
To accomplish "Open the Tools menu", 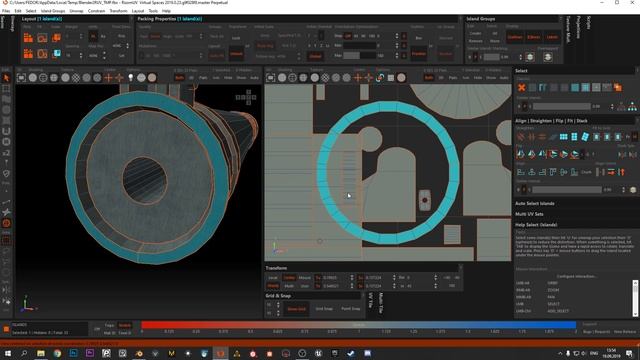I will pyautogui.click(x=153, y=11).
